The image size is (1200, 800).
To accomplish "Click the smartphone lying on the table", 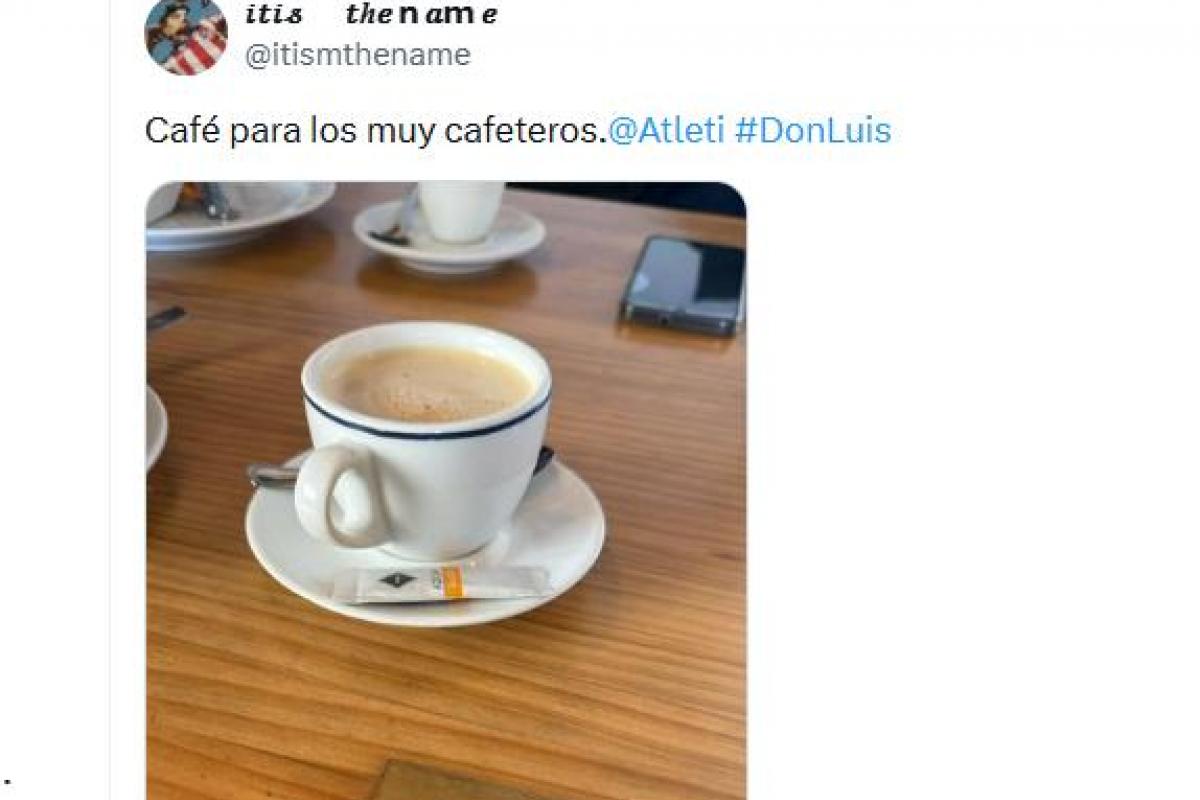I will (x=684, y=285).
